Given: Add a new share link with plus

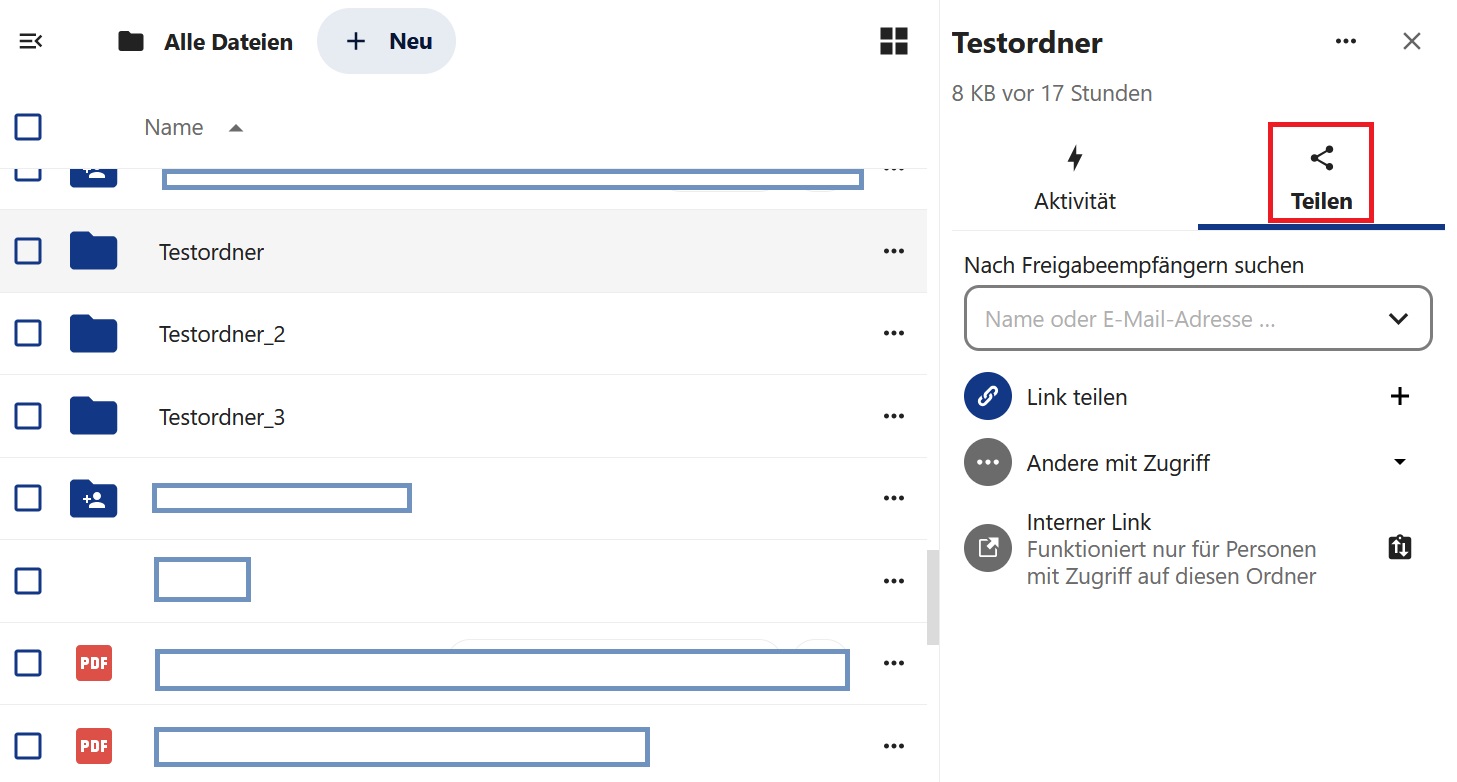Looking at the screenshot, I should pyautogui.click(x=1400, y=397).
